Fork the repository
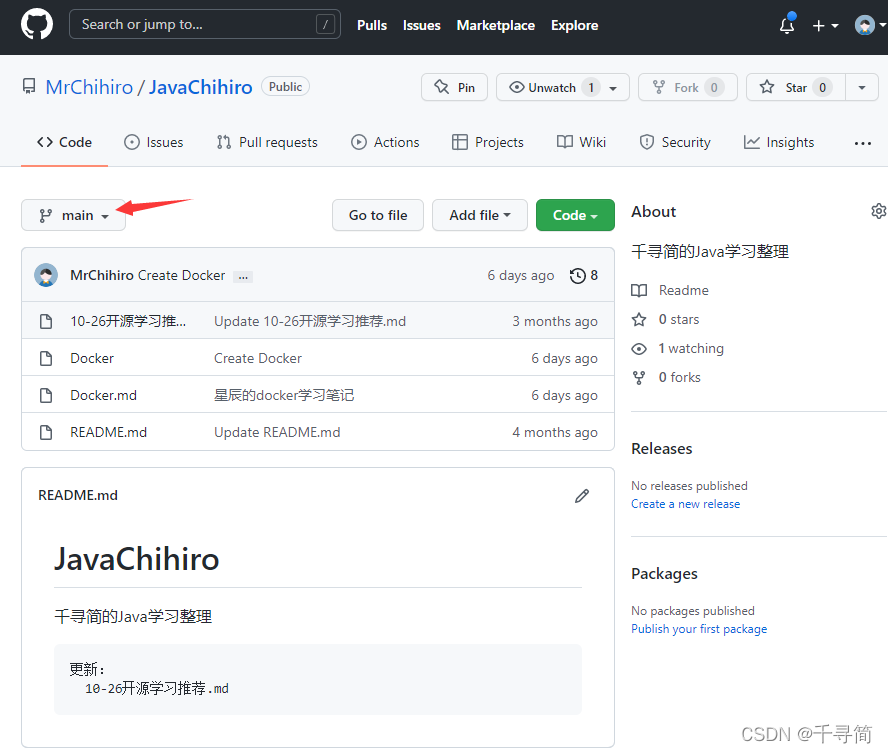The image size is (888, 753). click(x=688, y=87)
